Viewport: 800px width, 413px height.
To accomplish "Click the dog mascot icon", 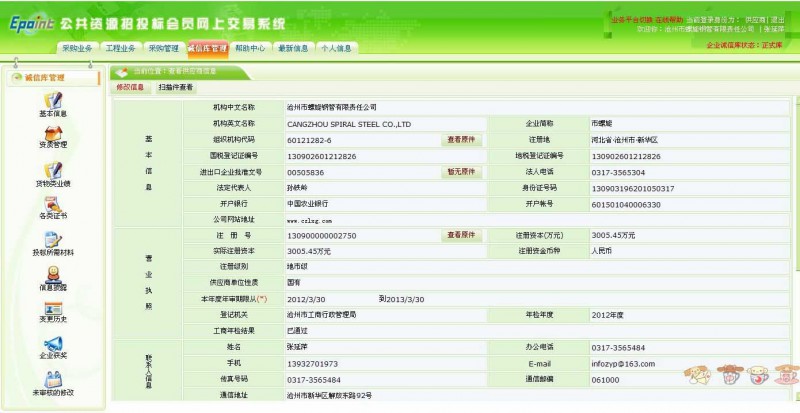I will coord(697,375).
